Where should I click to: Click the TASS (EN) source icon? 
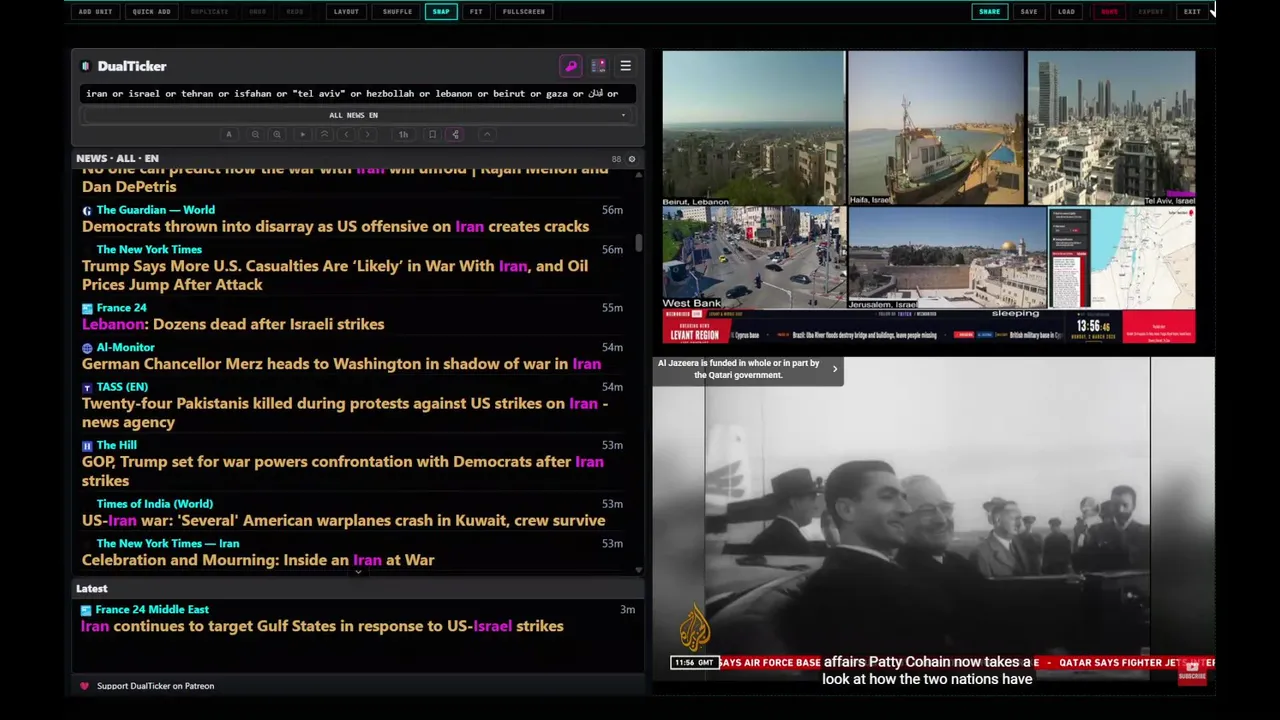coord(87,388)
